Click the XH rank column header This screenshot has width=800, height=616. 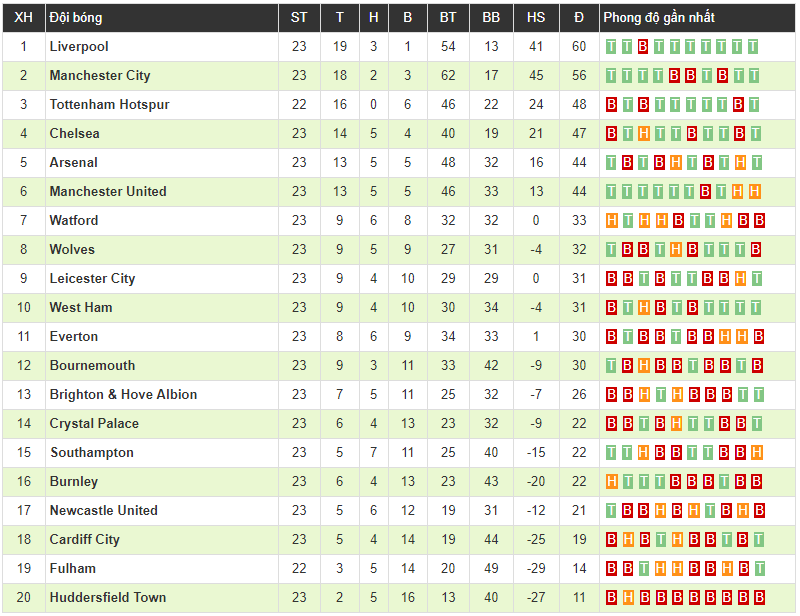coord(24,18)
